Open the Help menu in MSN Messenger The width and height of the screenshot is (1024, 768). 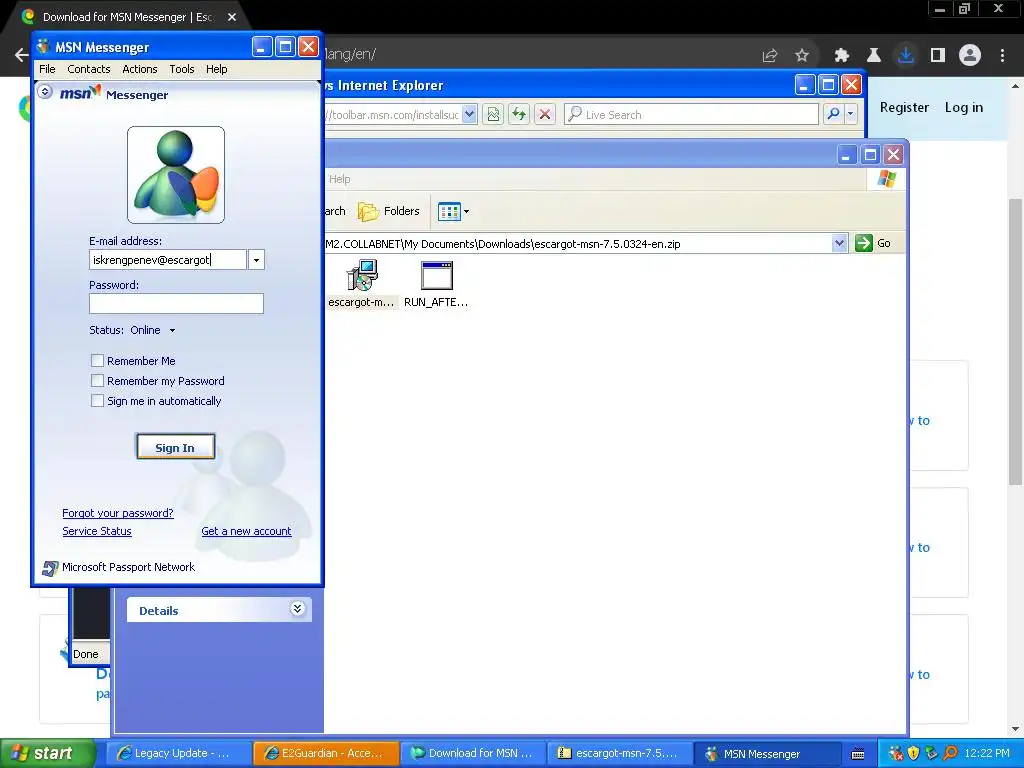(x=217, y=69)
